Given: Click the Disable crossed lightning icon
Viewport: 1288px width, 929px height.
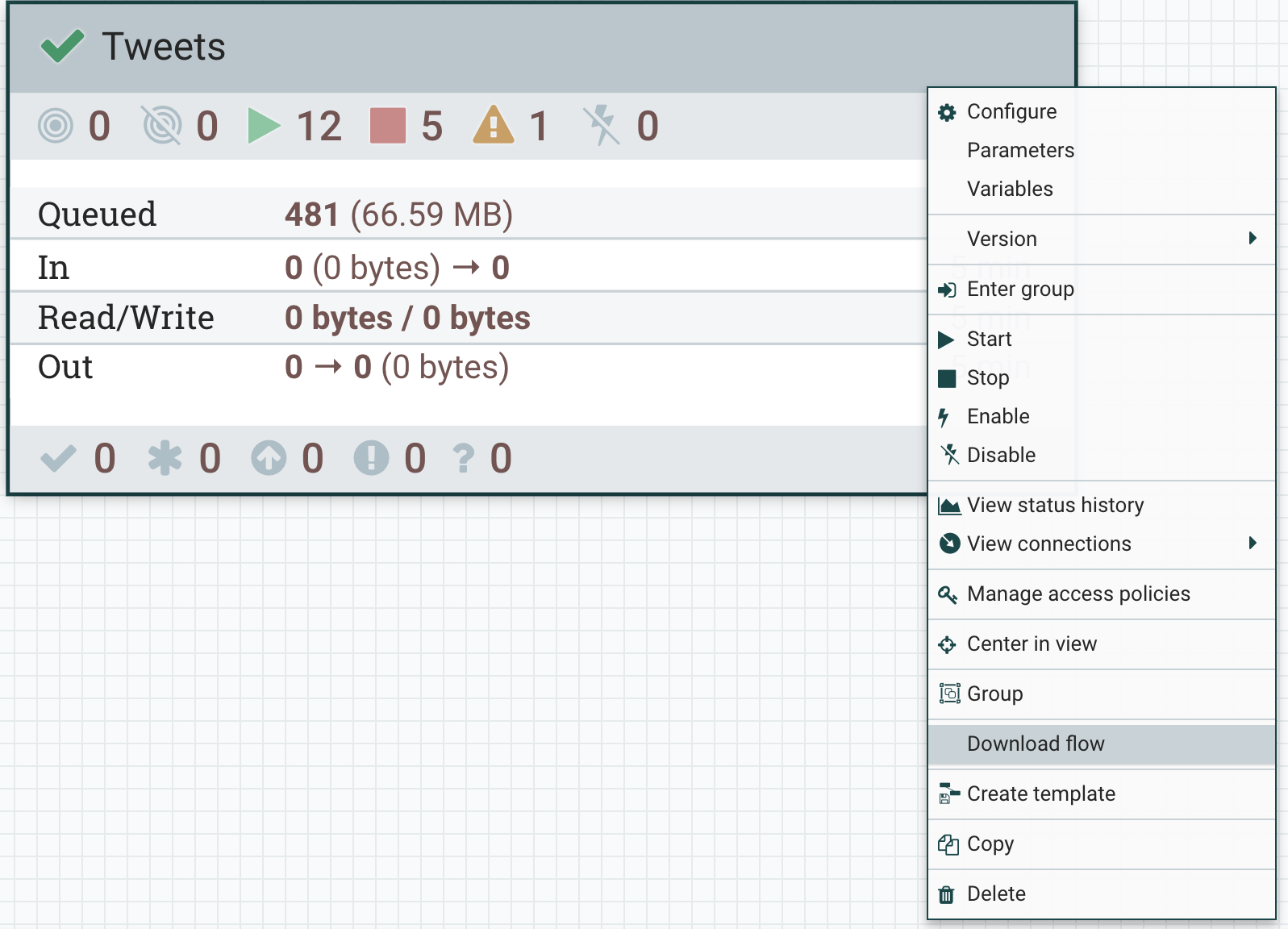Looking at the screenshot, I should coord(949,455).
